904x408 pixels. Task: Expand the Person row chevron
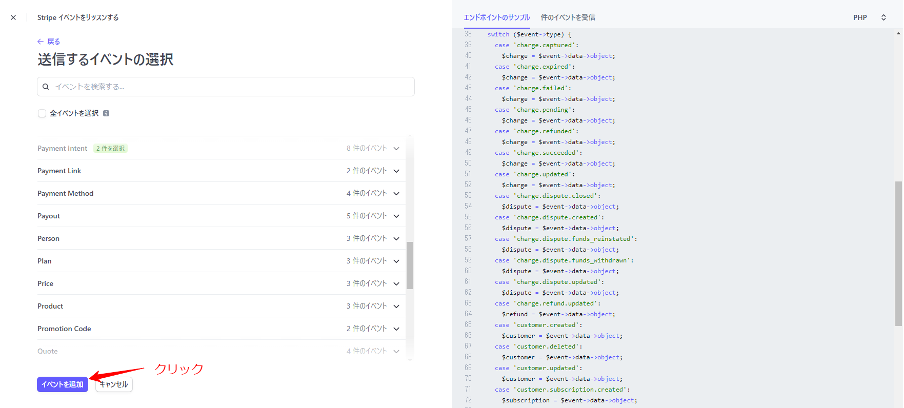pyautogui.click(x=397, y=239)
